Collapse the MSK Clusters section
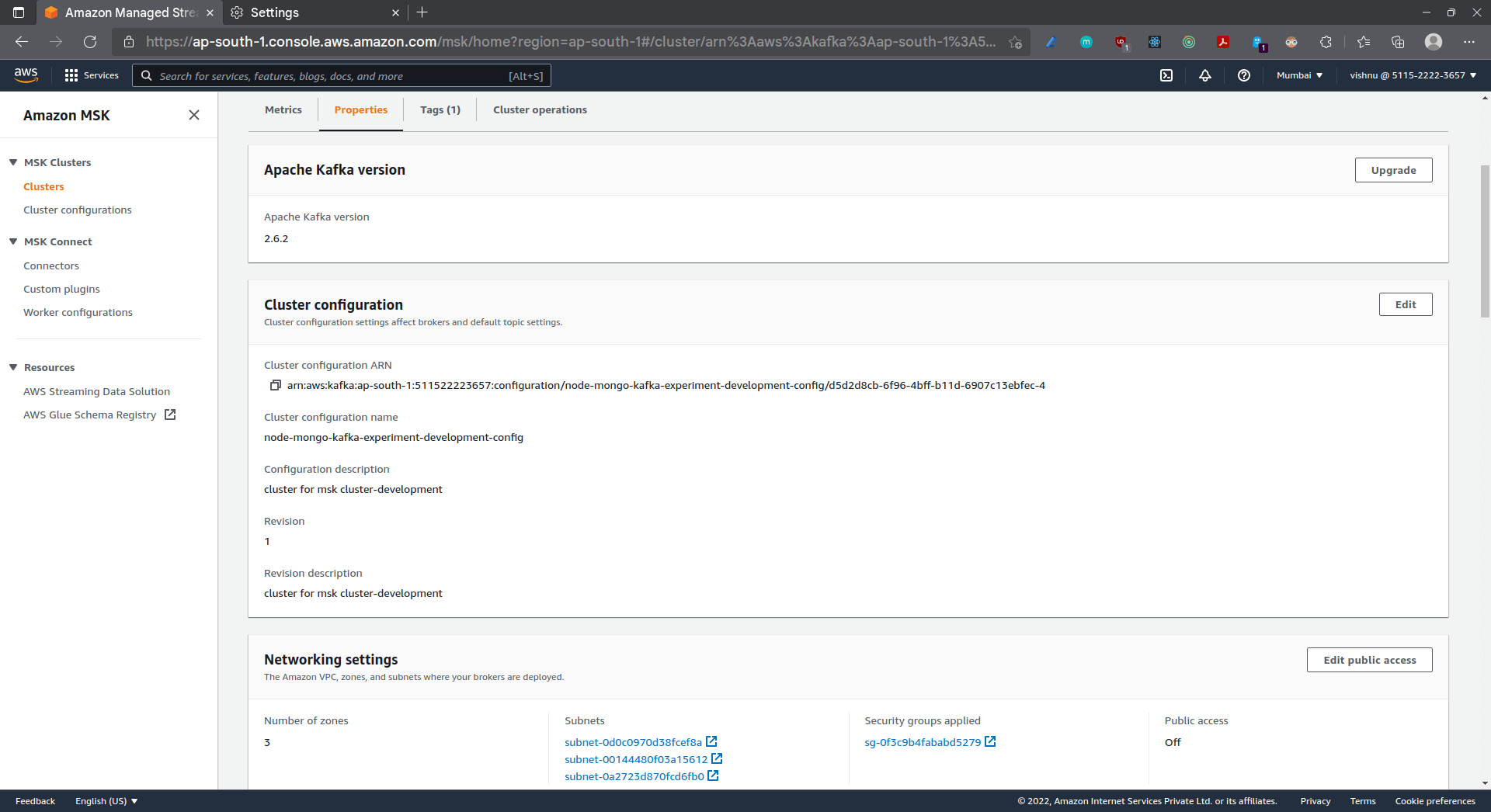The image size is (1491, 812). tap(13, 162)
